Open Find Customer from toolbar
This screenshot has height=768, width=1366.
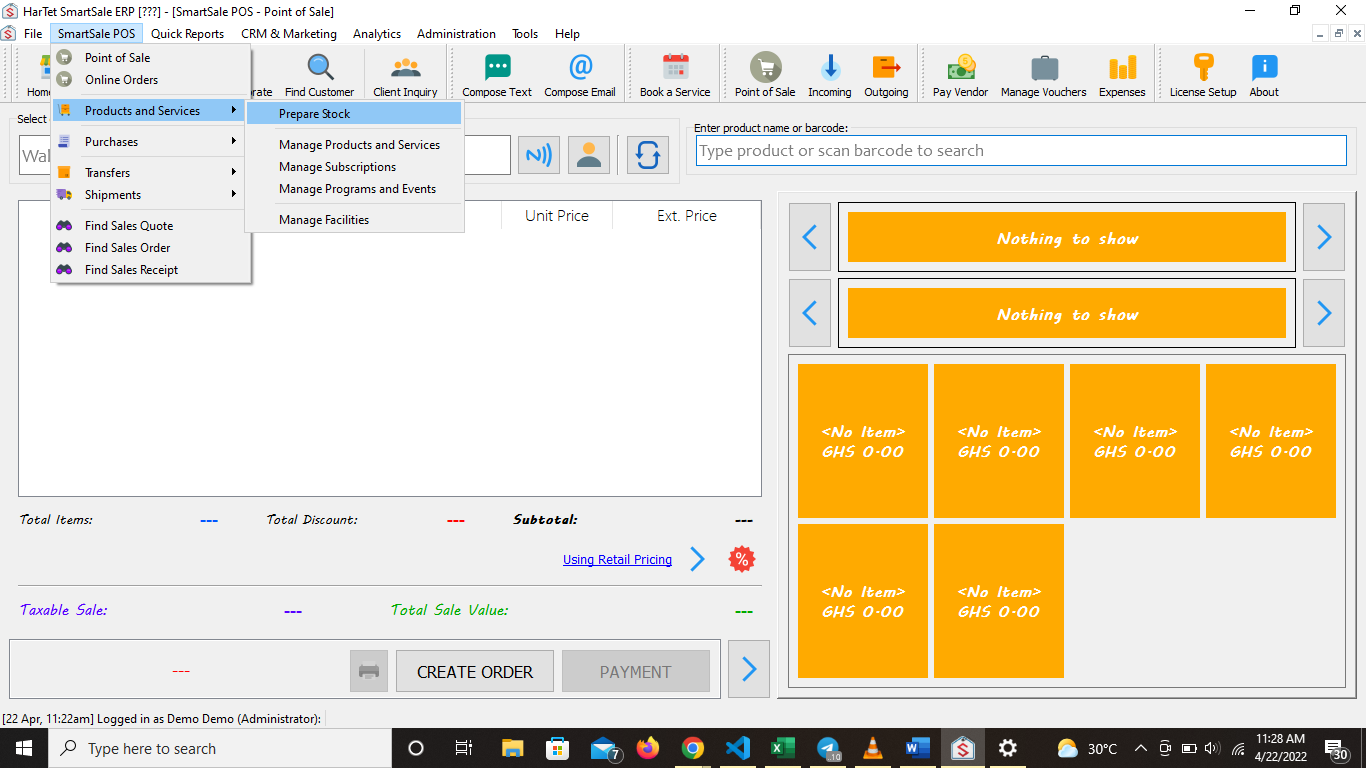pos(319,75)
